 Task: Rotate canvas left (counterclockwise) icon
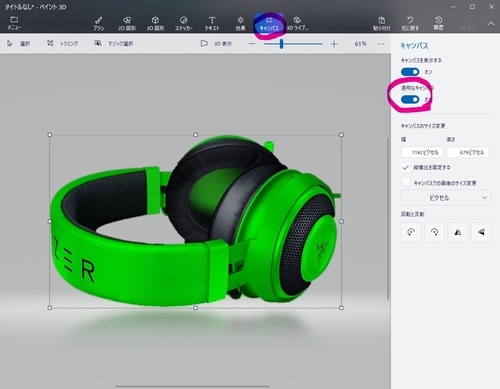click(411, 232)
